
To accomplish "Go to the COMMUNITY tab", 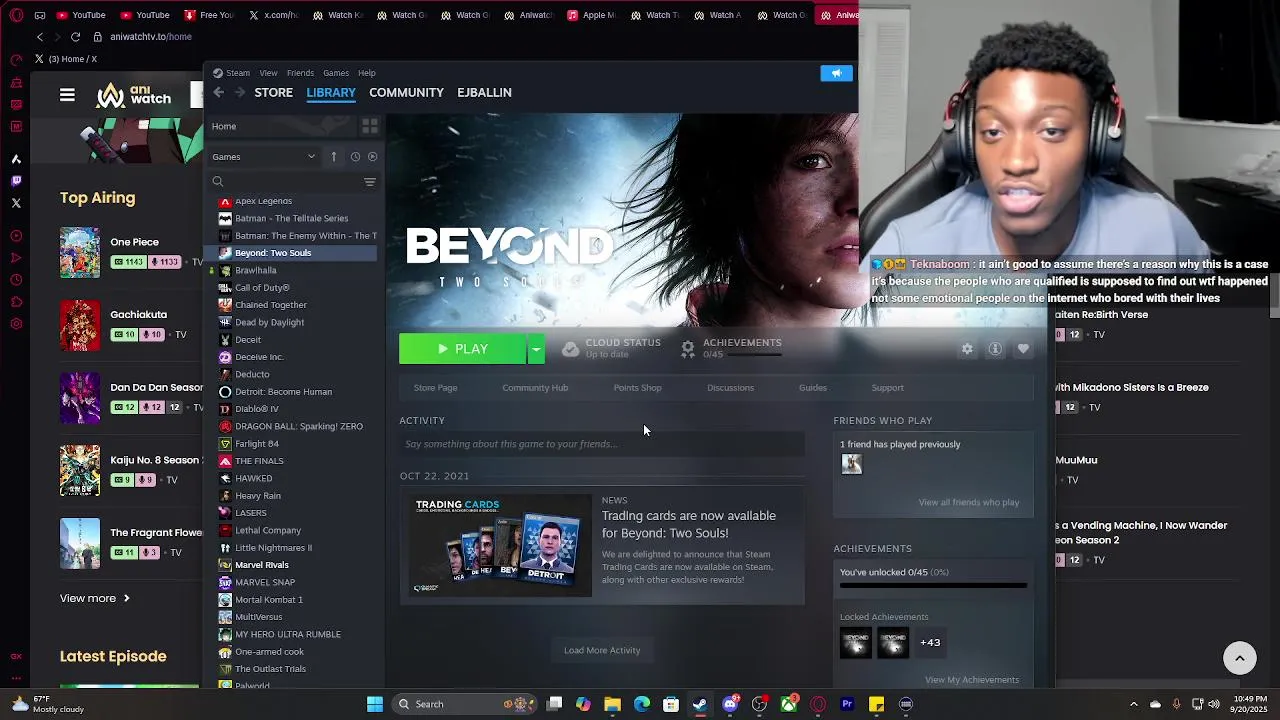I will (x=406, y=92).
